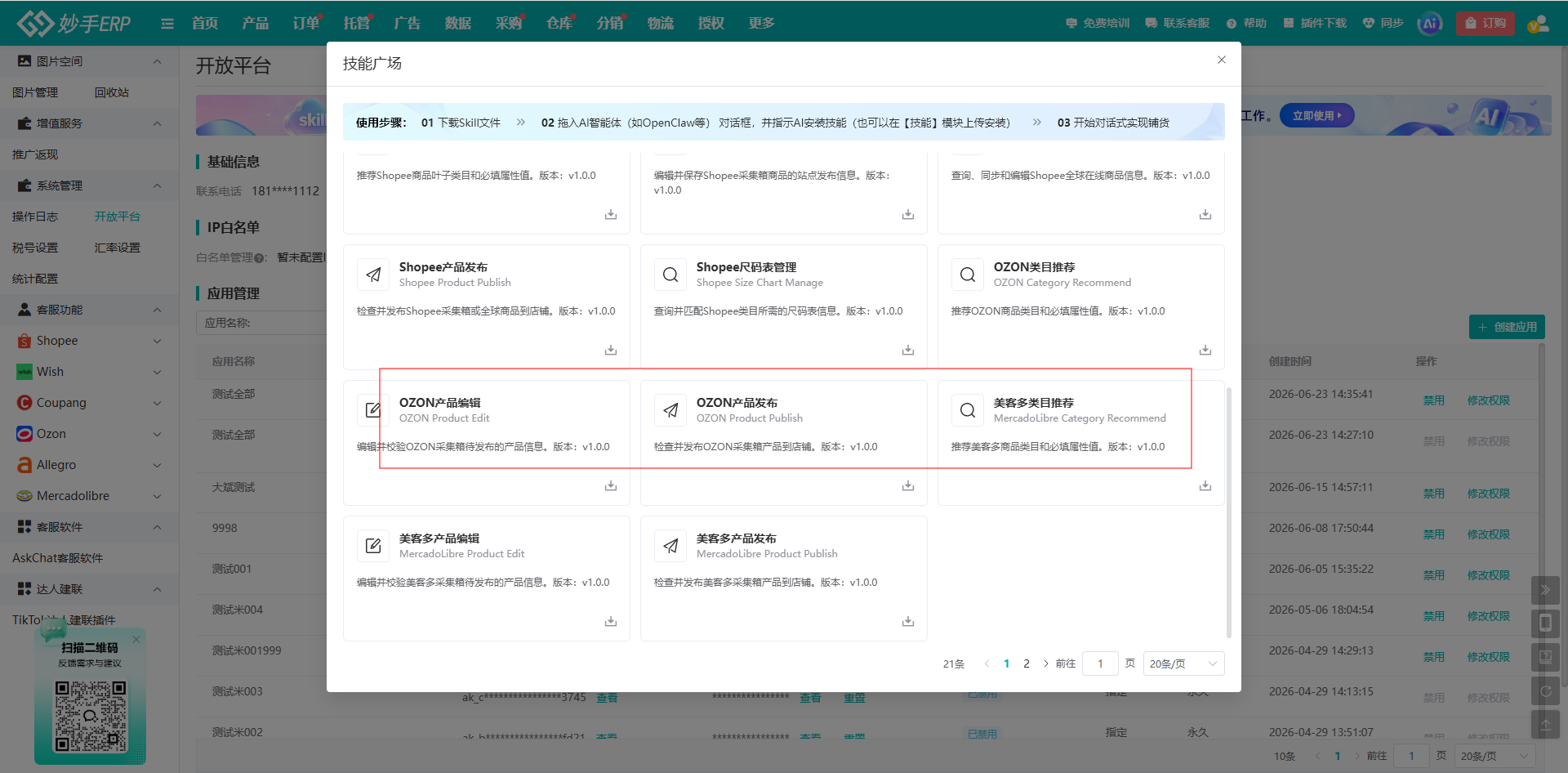Open the 广告 menu
Image resolution: width=1568 pixels, height=773 pixels.
(408, 23)
